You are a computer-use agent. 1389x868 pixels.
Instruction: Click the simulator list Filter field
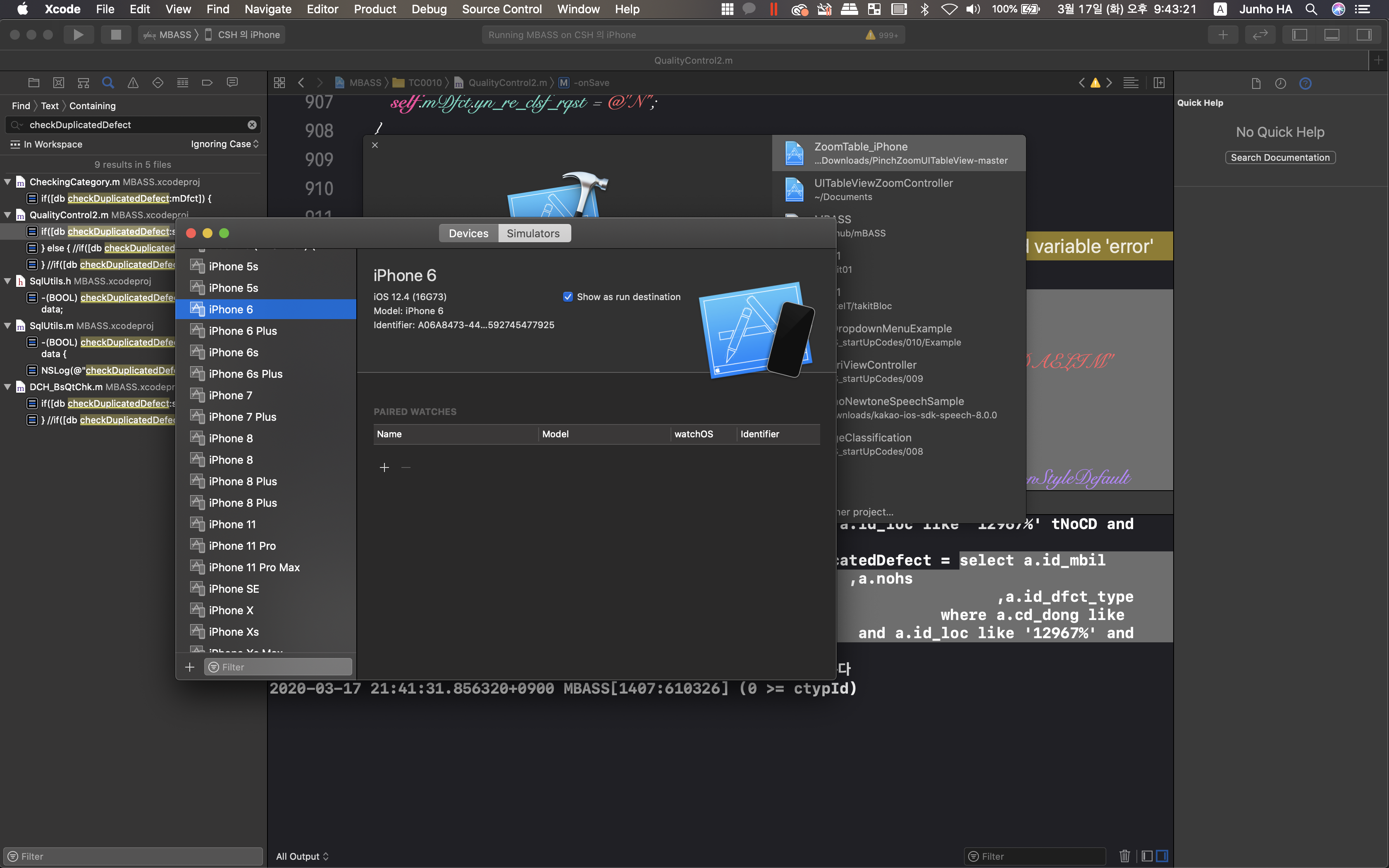pos(278,666)
